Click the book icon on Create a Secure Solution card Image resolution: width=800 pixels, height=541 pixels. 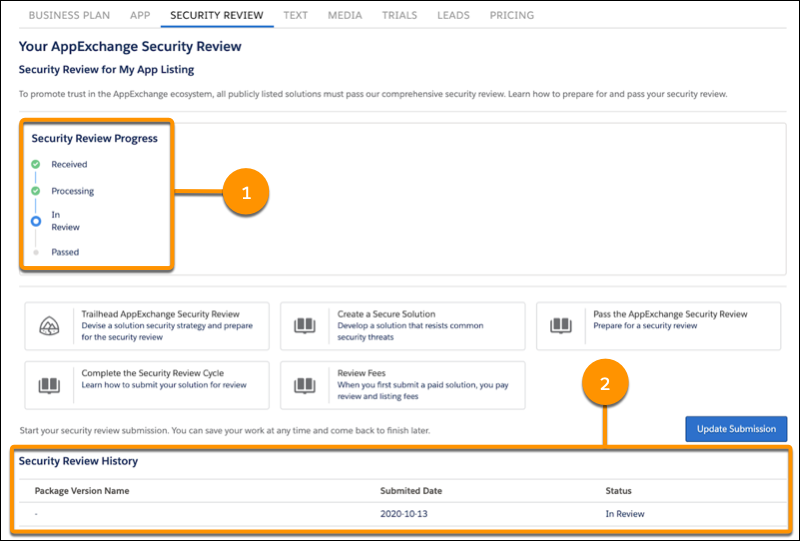pyautogui.click(x=305, y=326)
